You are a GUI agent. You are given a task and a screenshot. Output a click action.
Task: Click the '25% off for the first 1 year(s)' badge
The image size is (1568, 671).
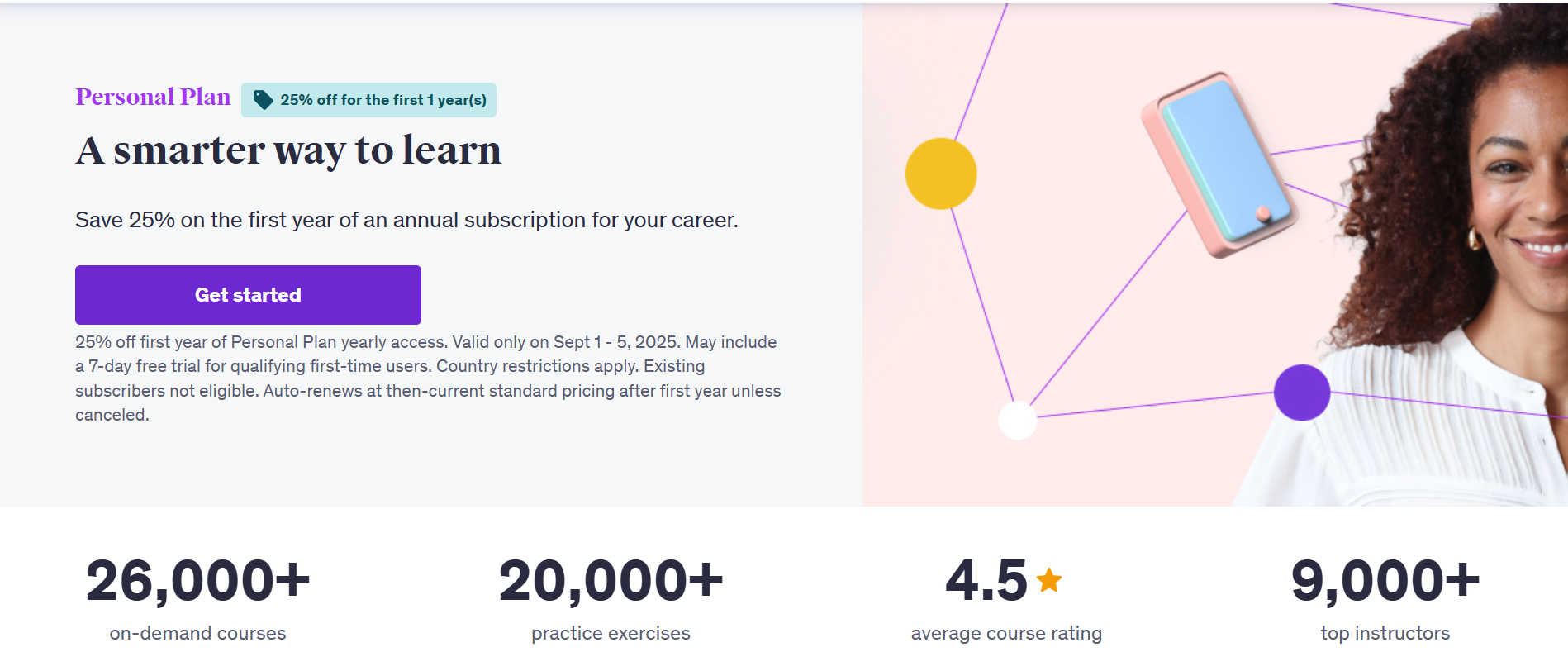coord(368,99)
